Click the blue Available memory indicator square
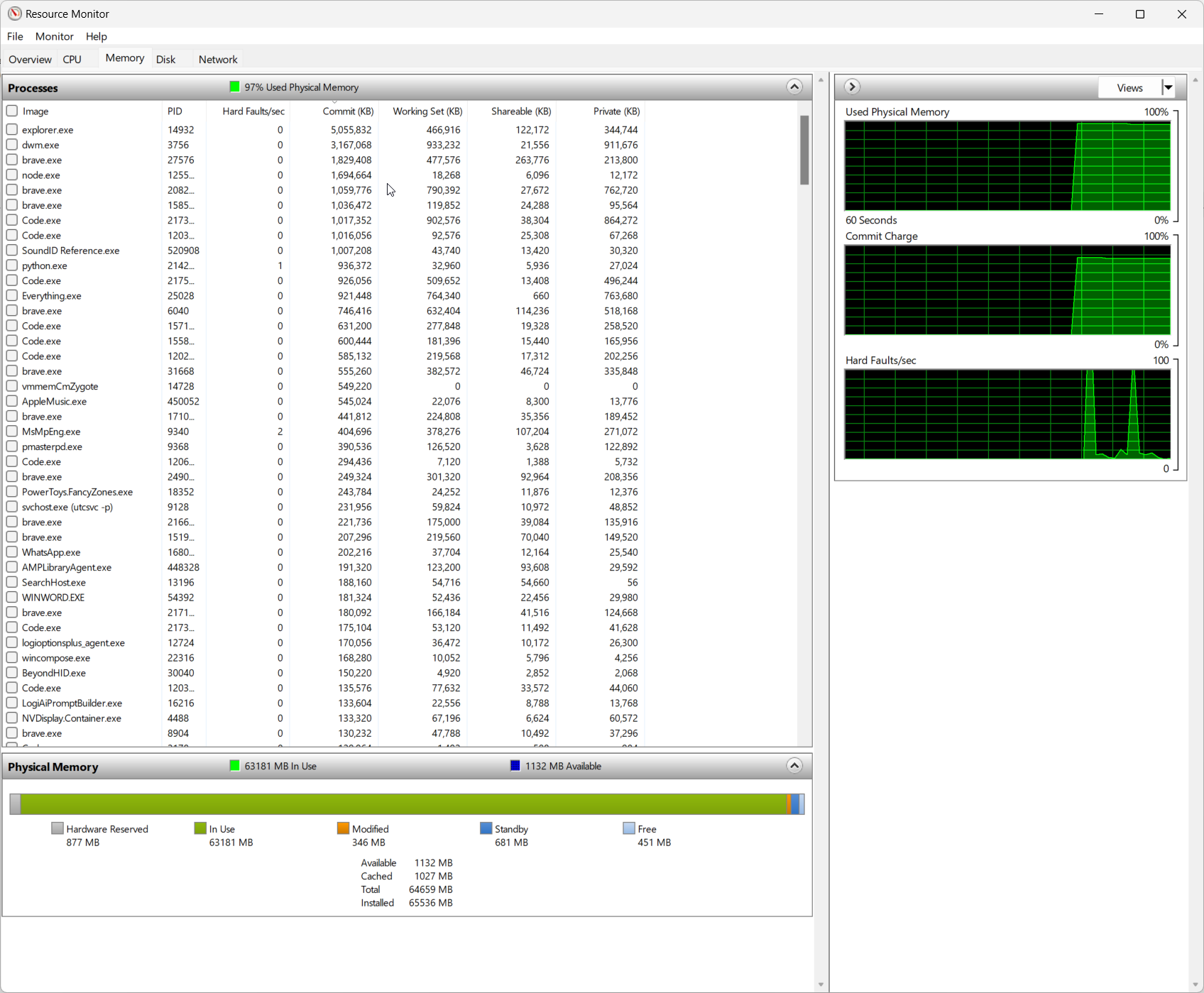The image size is (1204, 993). click(x=515, y=766)
